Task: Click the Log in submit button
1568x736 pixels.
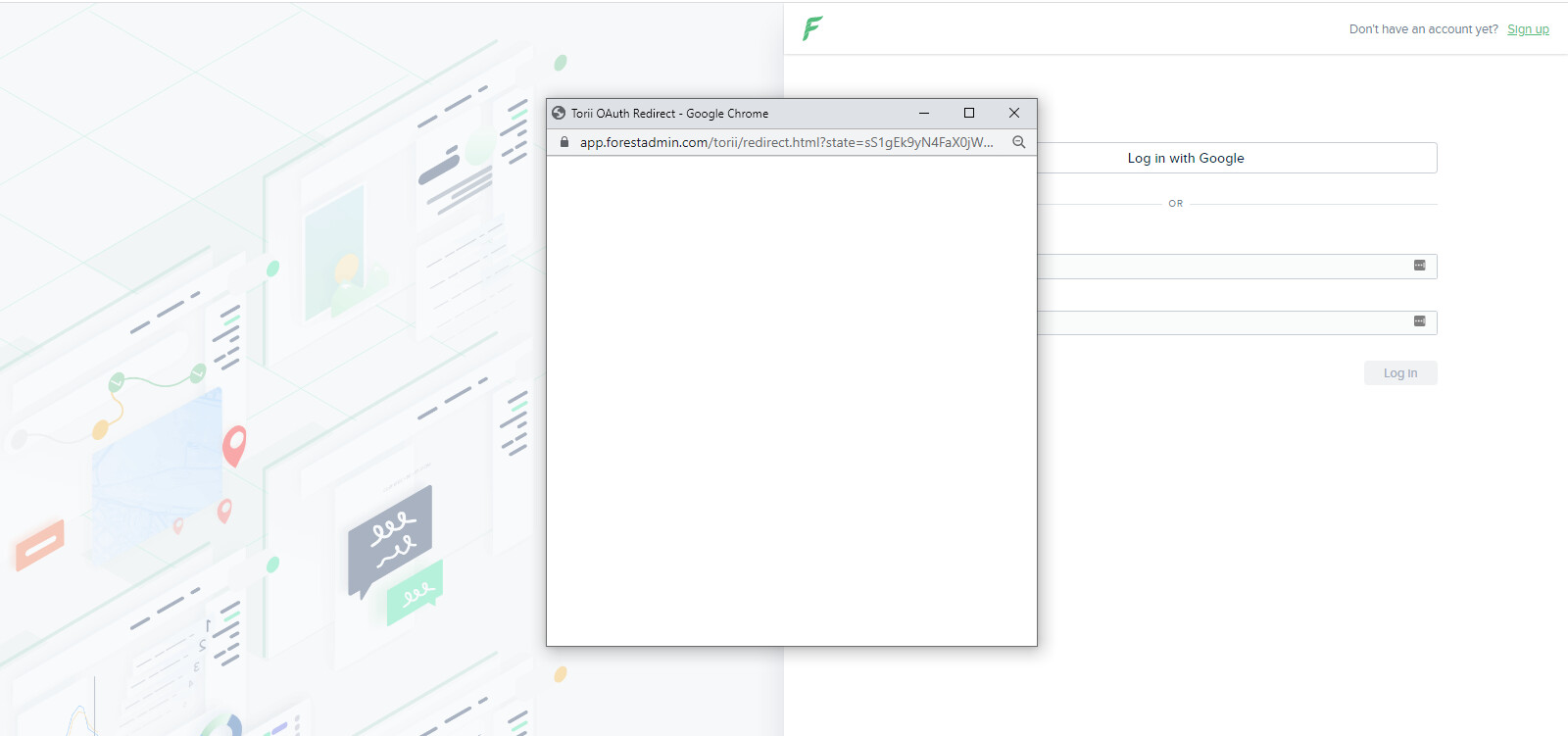Action: 1400,373
